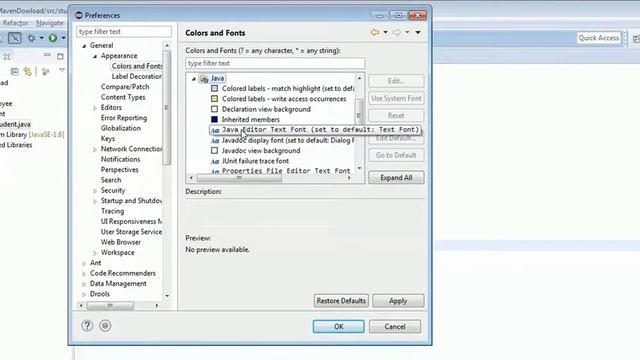Open the dropdown arrow next to the Debug icon
This screenshot has height=360, width=640.
[x=41, y=38]
